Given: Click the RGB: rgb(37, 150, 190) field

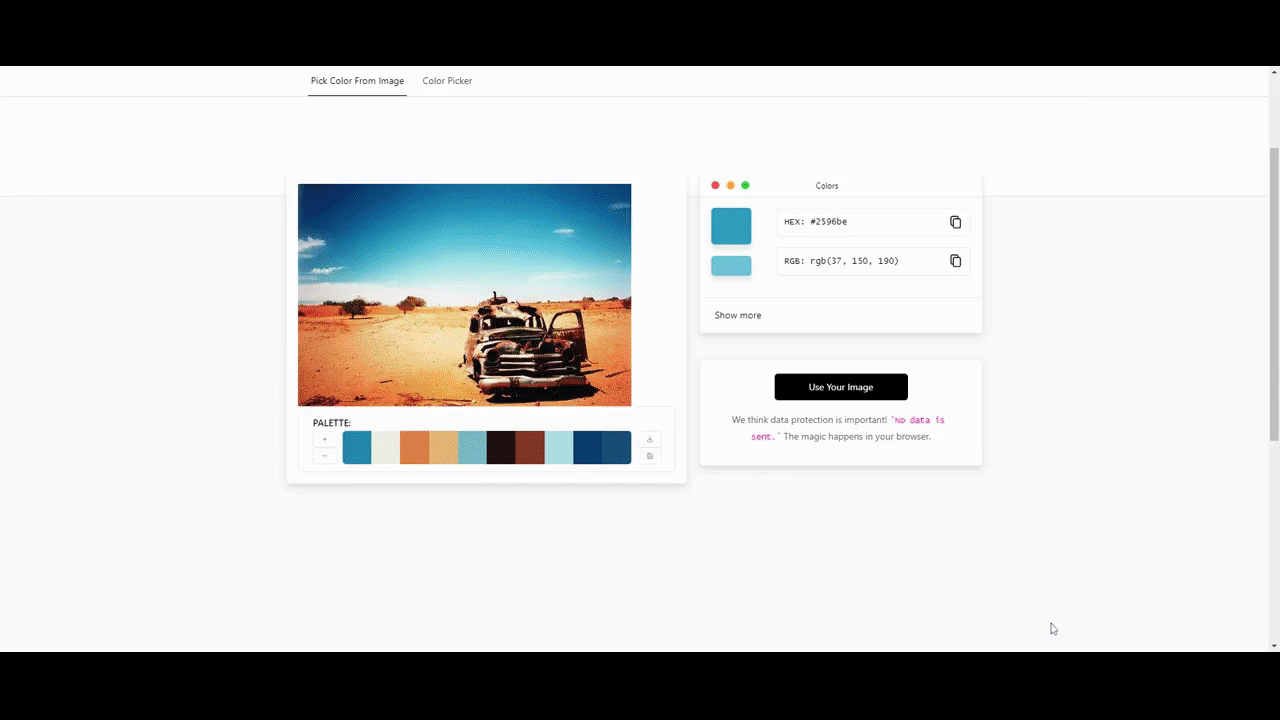Looking at the screenshot, I should point(873,261).
